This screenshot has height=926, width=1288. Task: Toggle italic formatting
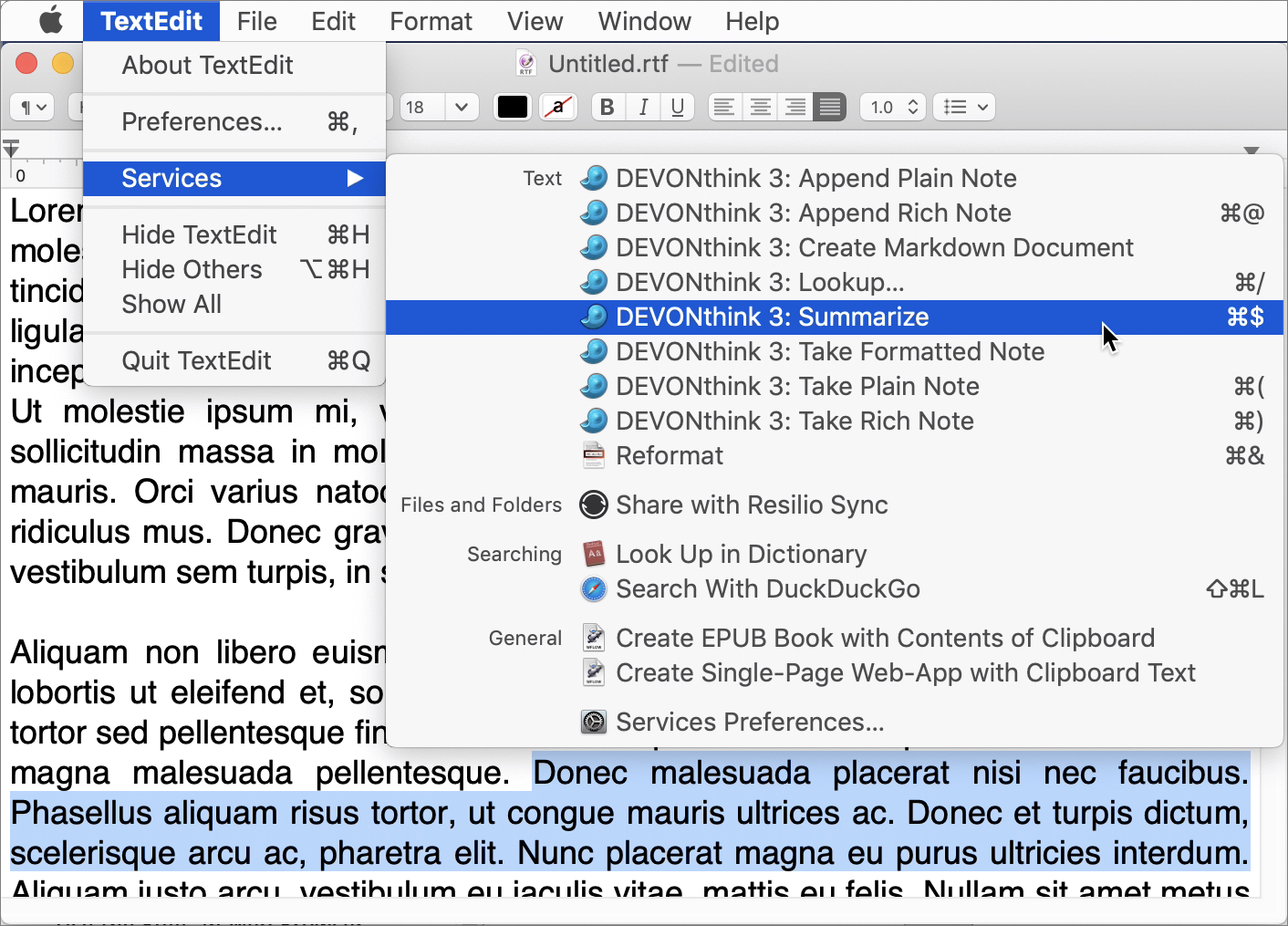pos(643,107)
